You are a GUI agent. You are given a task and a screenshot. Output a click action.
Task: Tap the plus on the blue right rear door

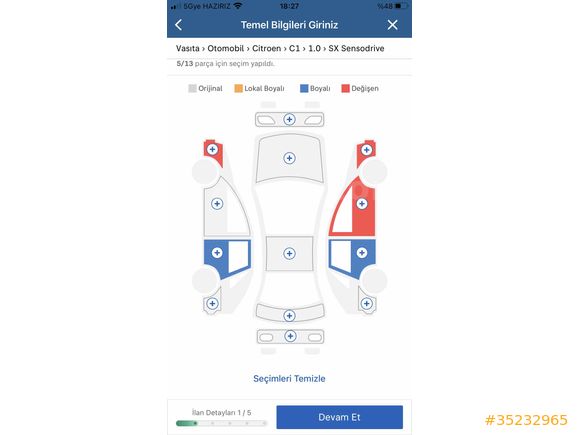point(362,253)
